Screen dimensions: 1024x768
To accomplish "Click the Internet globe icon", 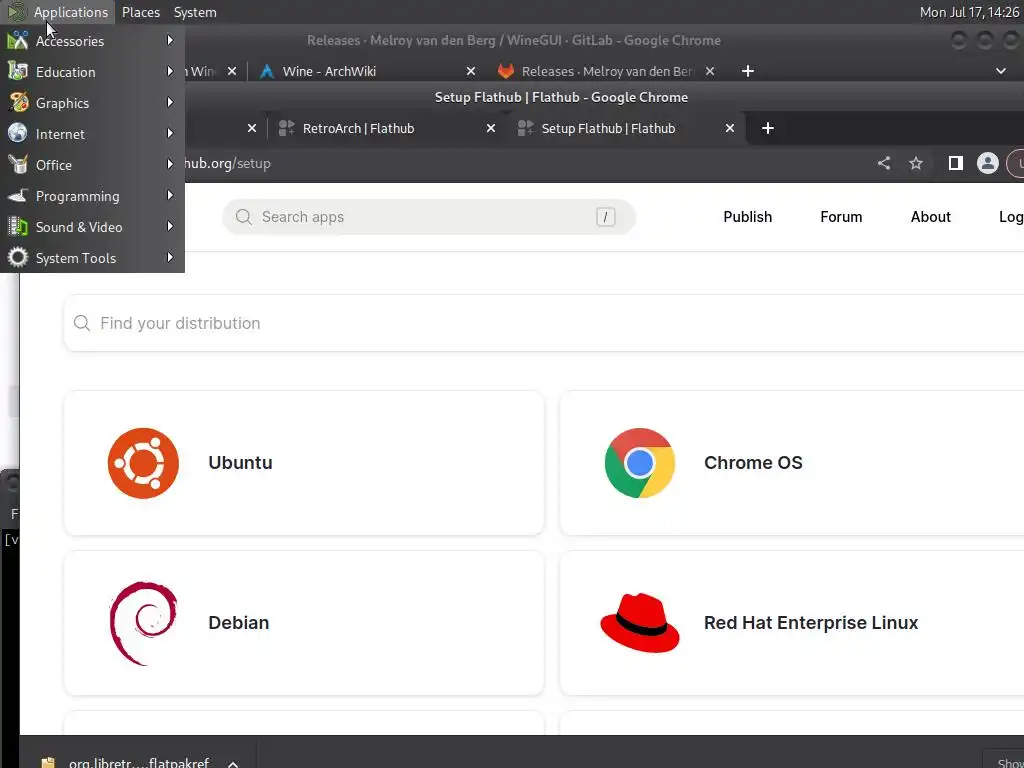I will tap(18, 133).
